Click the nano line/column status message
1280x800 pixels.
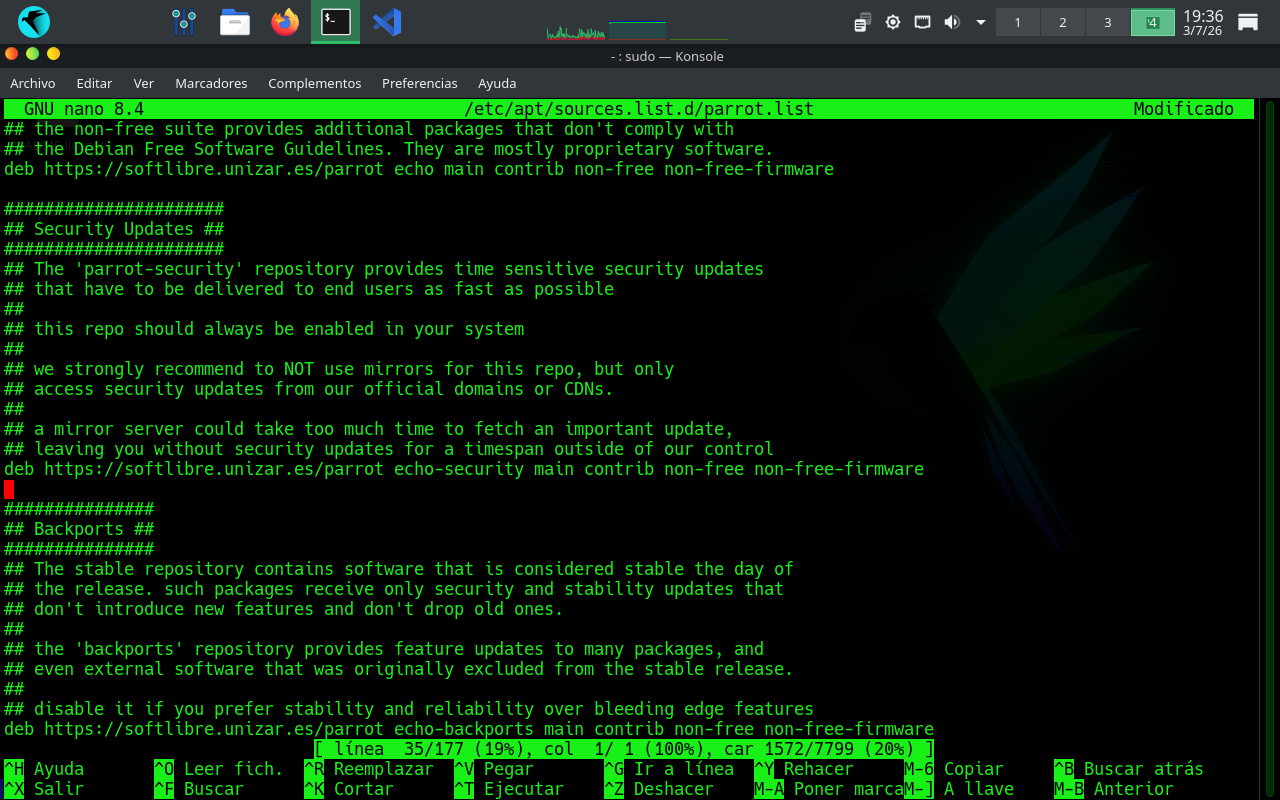[624, 749]
